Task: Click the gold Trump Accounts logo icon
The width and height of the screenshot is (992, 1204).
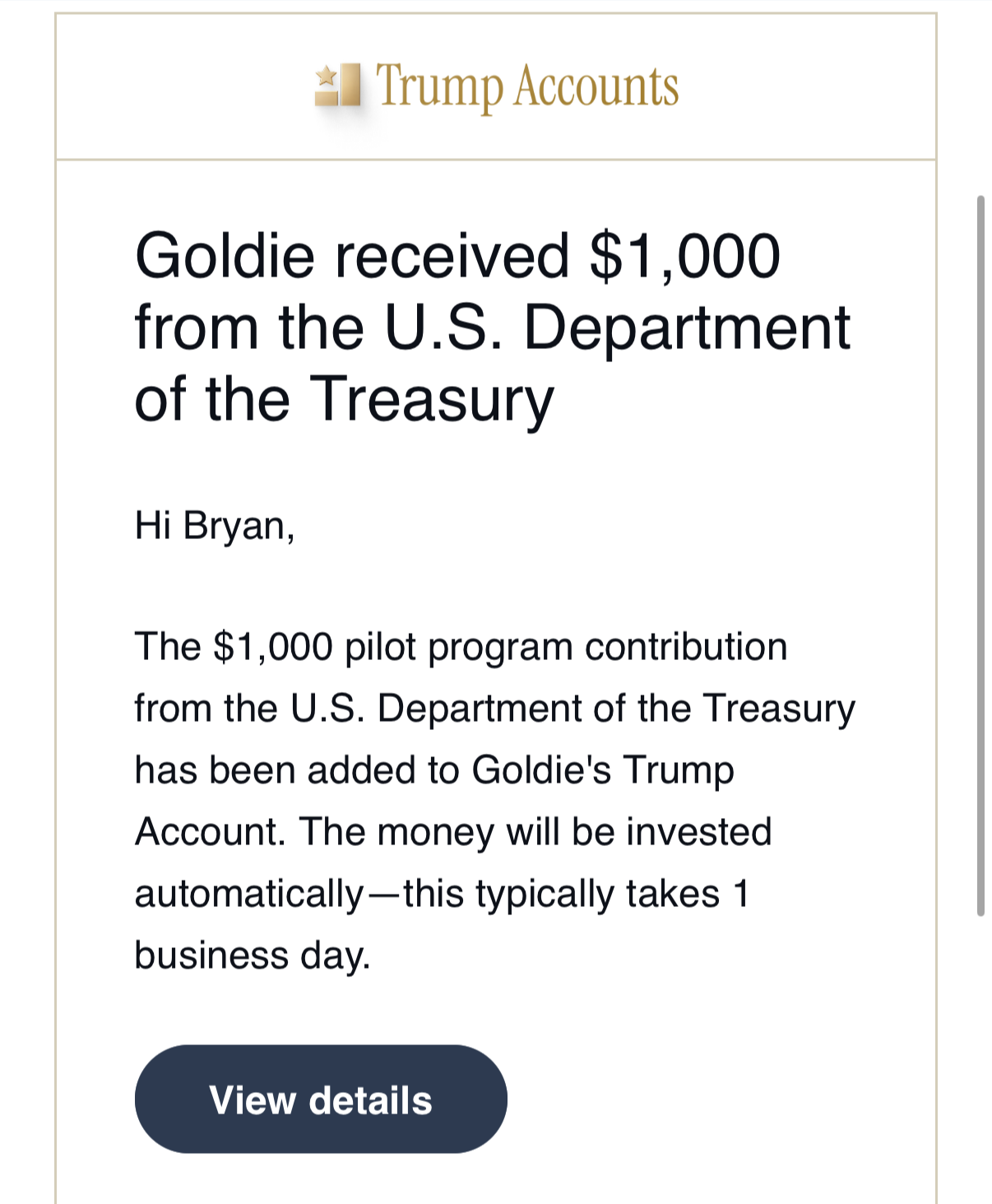Action: [x=337, y=85]
